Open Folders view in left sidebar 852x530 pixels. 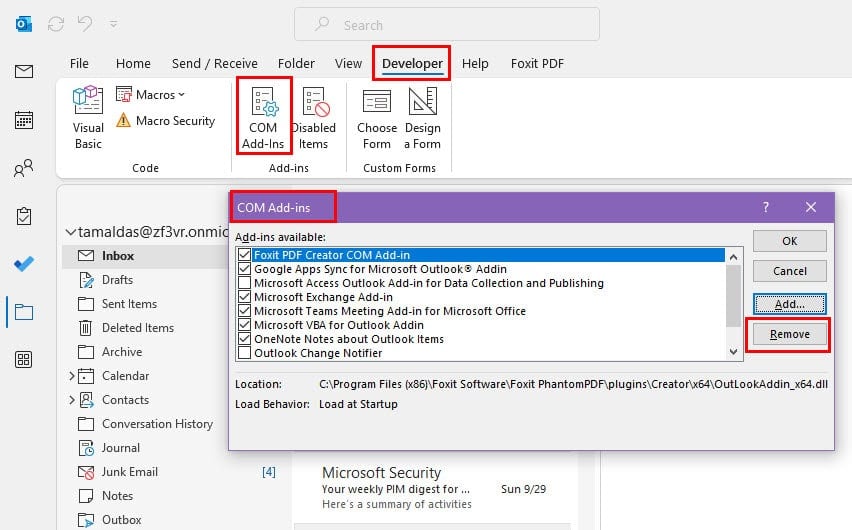click(x=23, y=312)
